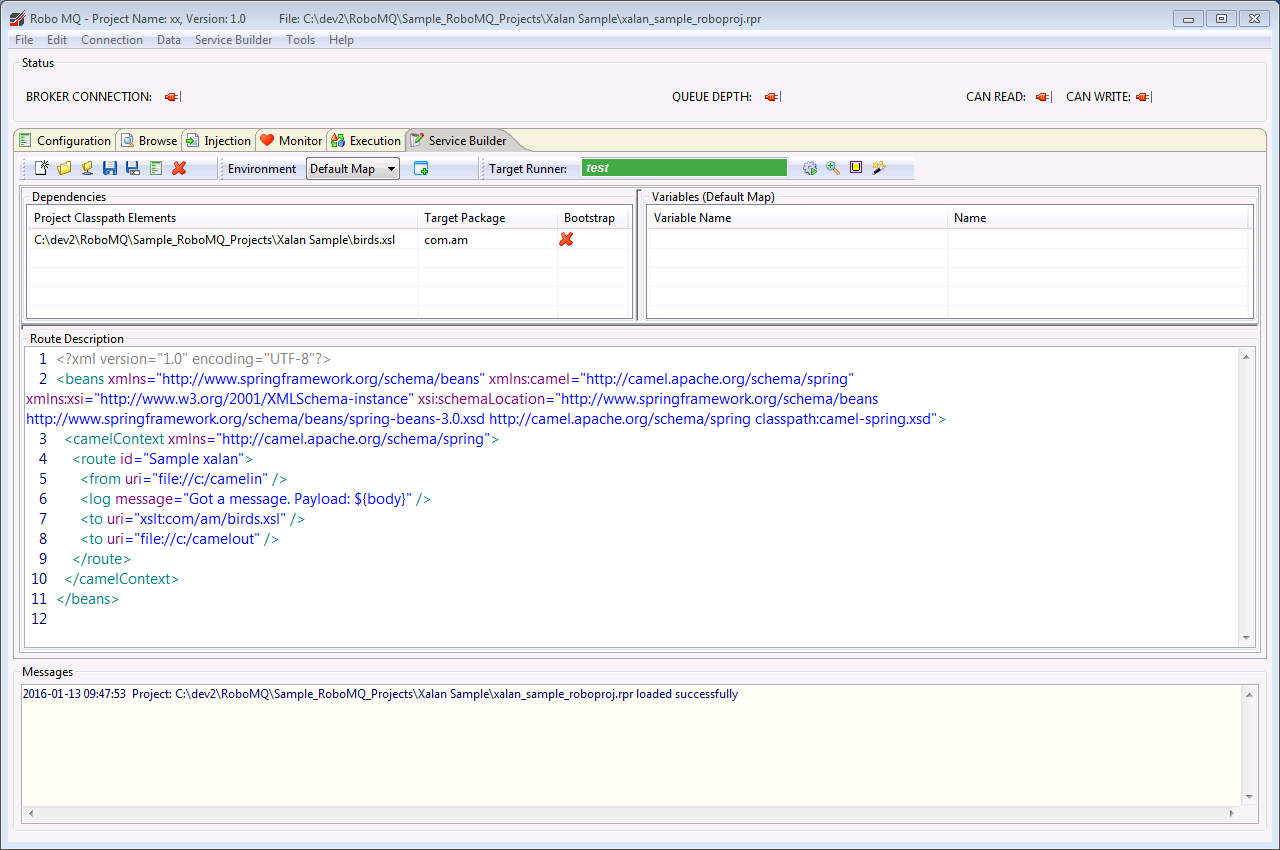Click Route Description scrollbar down arrow
1280x850 pixels.
tap(1246, 637)
